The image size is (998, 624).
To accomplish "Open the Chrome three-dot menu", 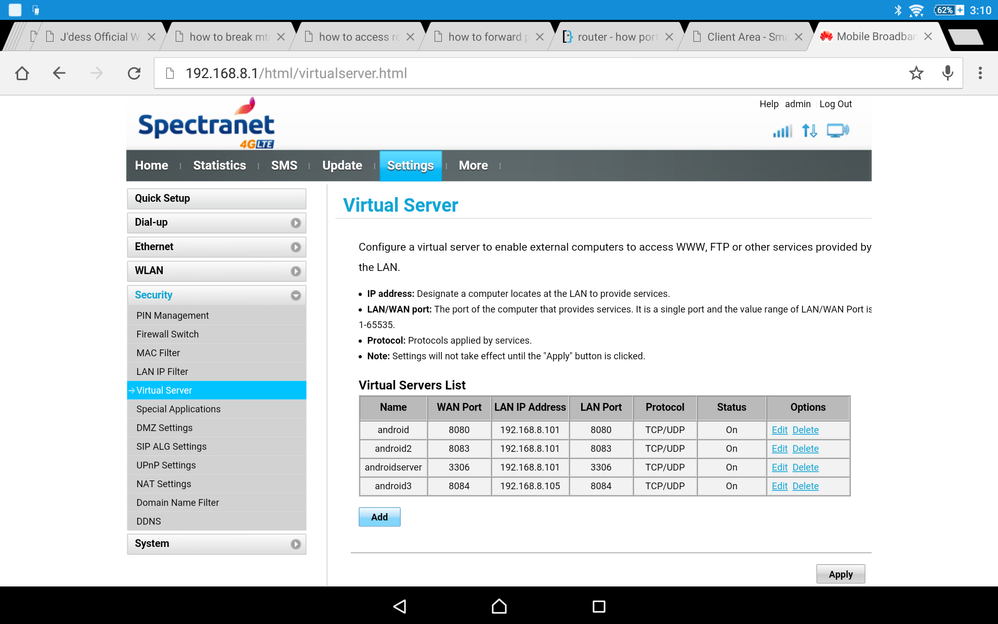I will point(980,73).
